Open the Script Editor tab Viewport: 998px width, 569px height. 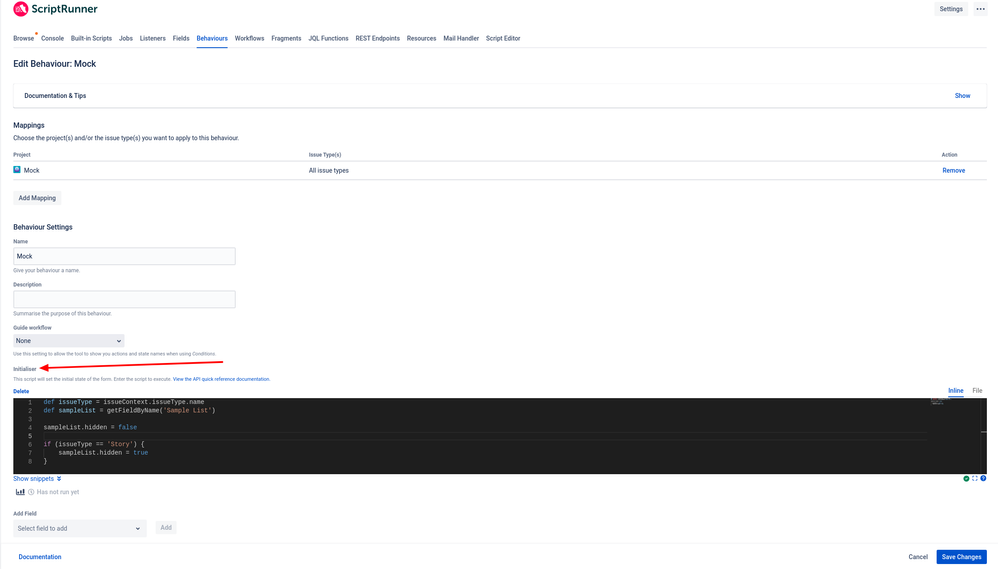pyautogui.click(x=503, y=38)
